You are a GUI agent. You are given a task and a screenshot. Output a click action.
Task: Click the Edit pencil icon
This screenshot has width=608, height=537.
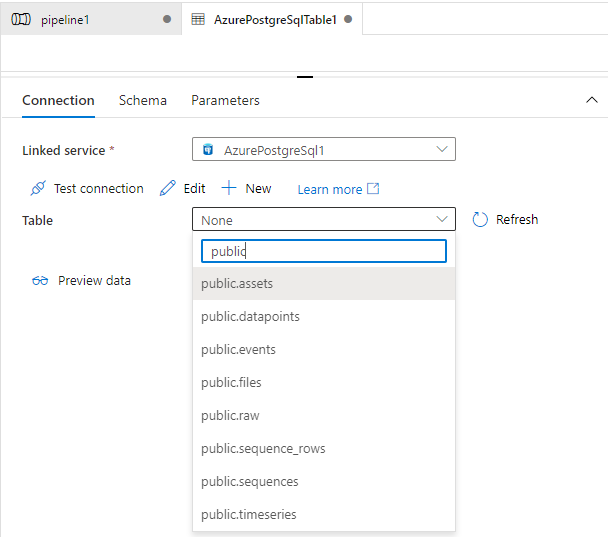point(168,188)
